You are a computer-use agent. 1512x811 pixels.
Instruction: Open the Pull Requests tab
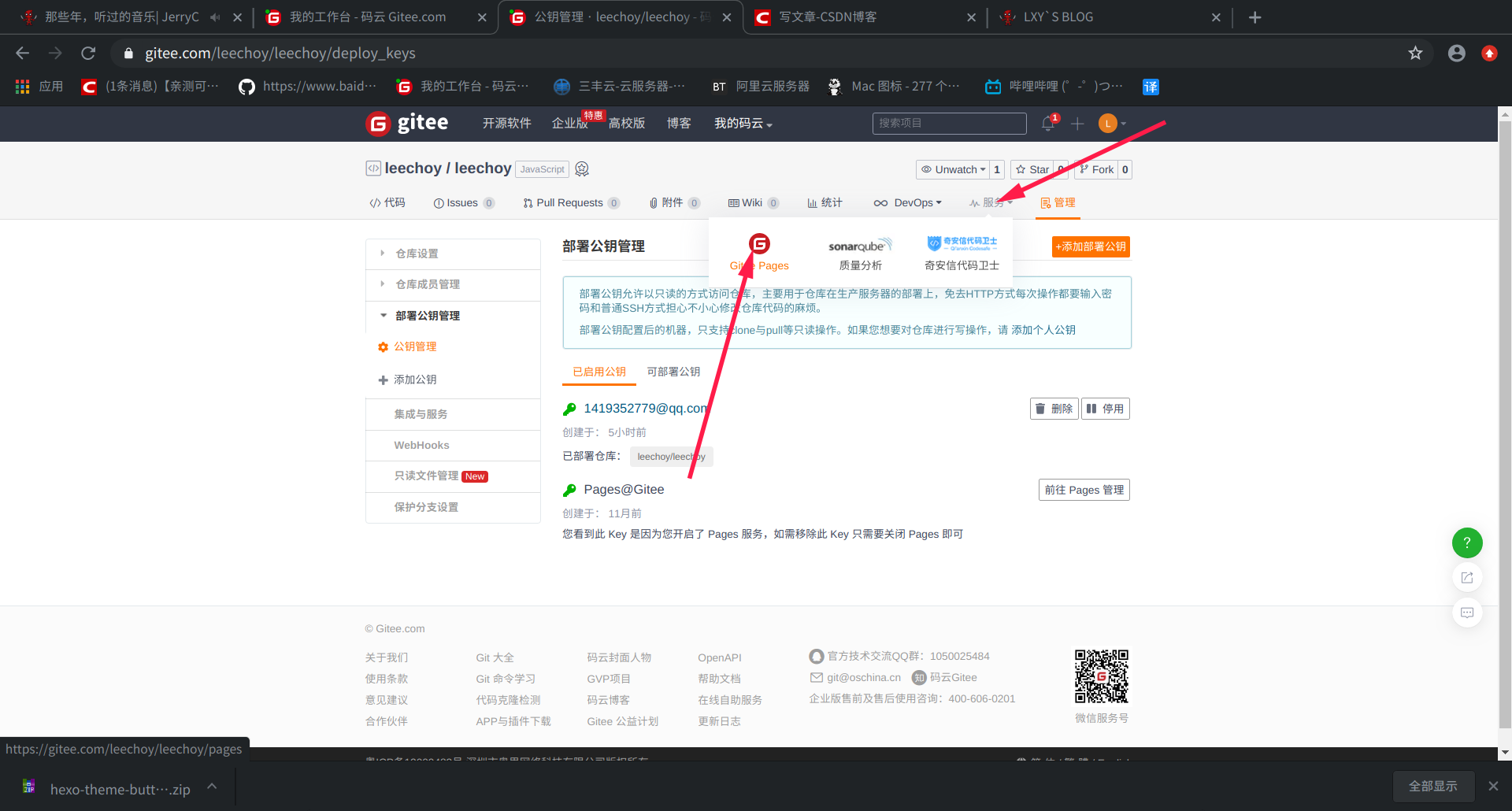(x=571, y=202)
